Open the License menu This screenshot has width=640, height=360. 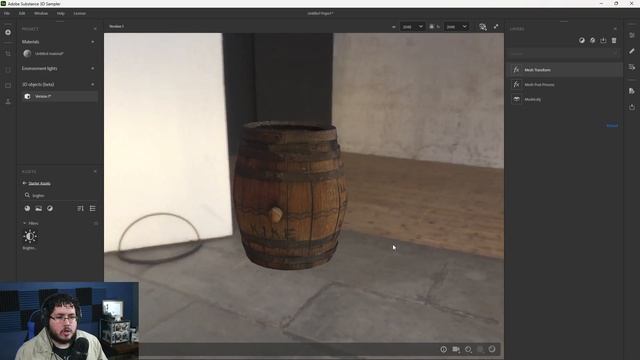[x=80, y=13]
